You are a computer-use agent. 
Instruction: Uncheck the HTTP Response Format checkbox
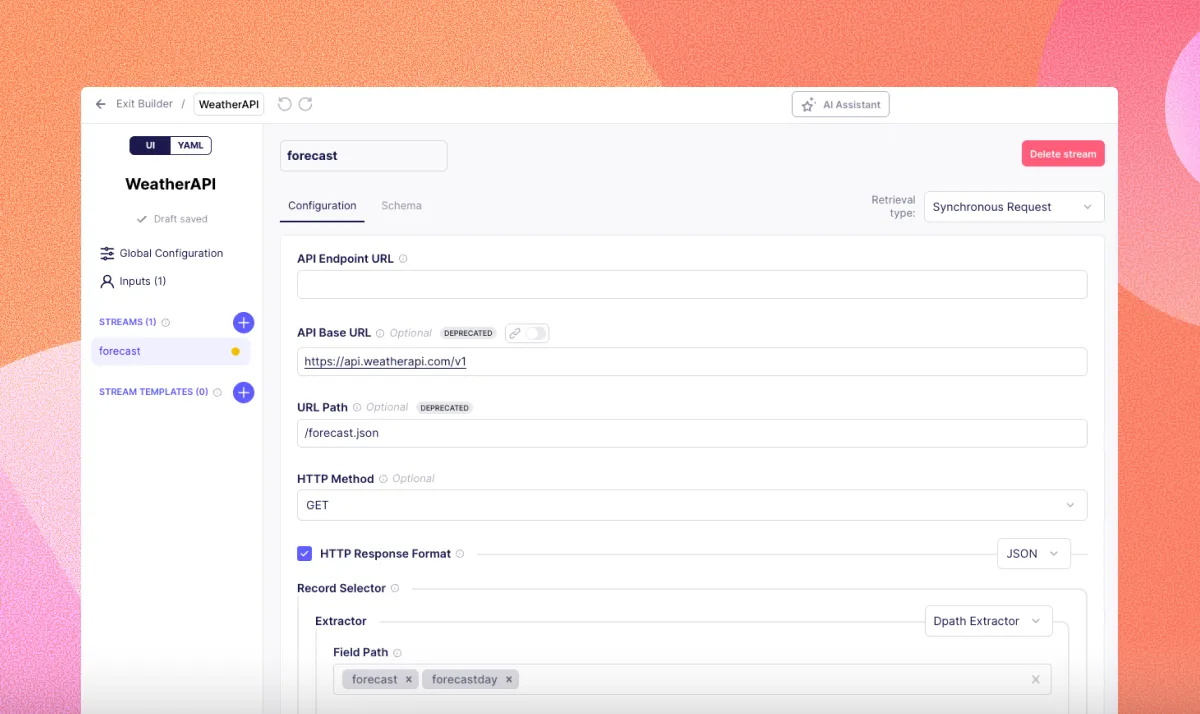coord(304,553)
